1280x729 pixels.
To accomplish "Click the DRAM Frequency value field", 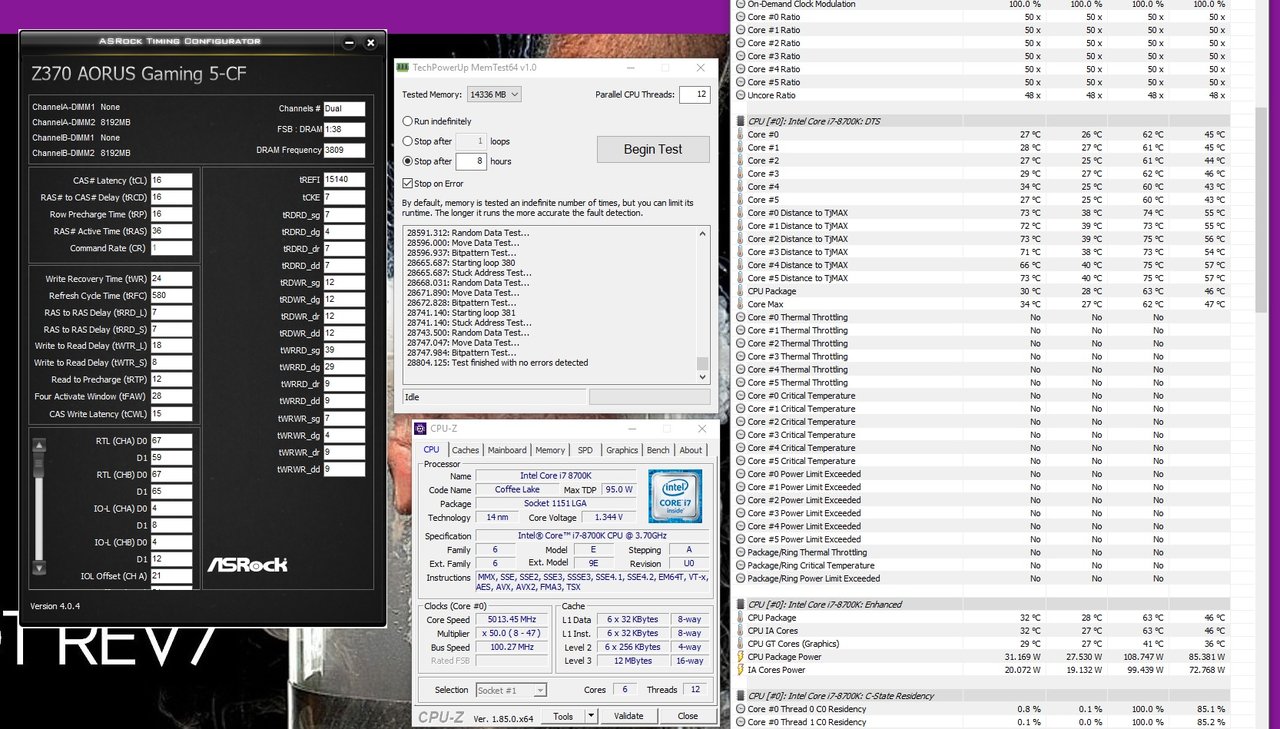I will [344, 150].
